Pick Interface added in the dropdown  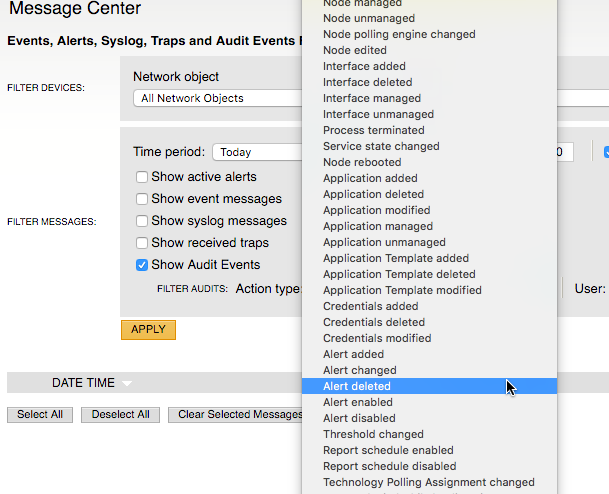pos(429,66)
